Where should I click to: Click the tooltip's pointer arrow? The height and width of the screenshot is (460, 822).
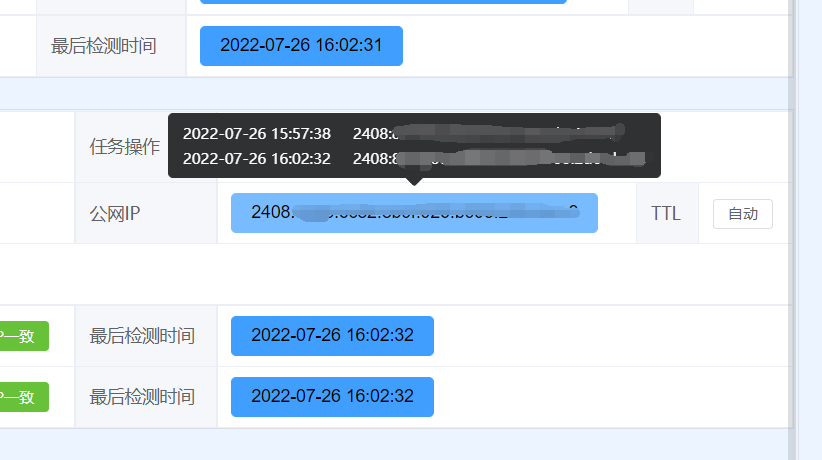click(414, 181)
